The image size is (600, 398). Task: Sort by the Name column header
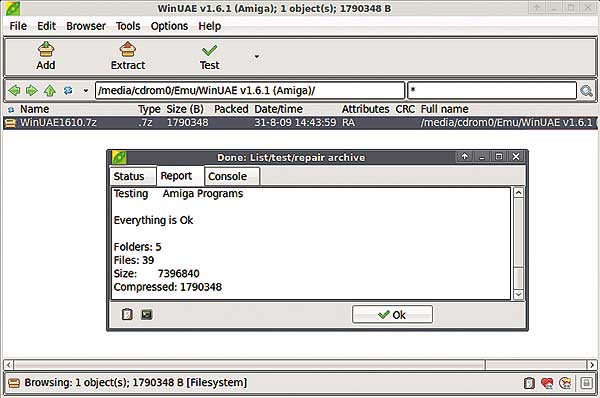[x=34, y=109]
